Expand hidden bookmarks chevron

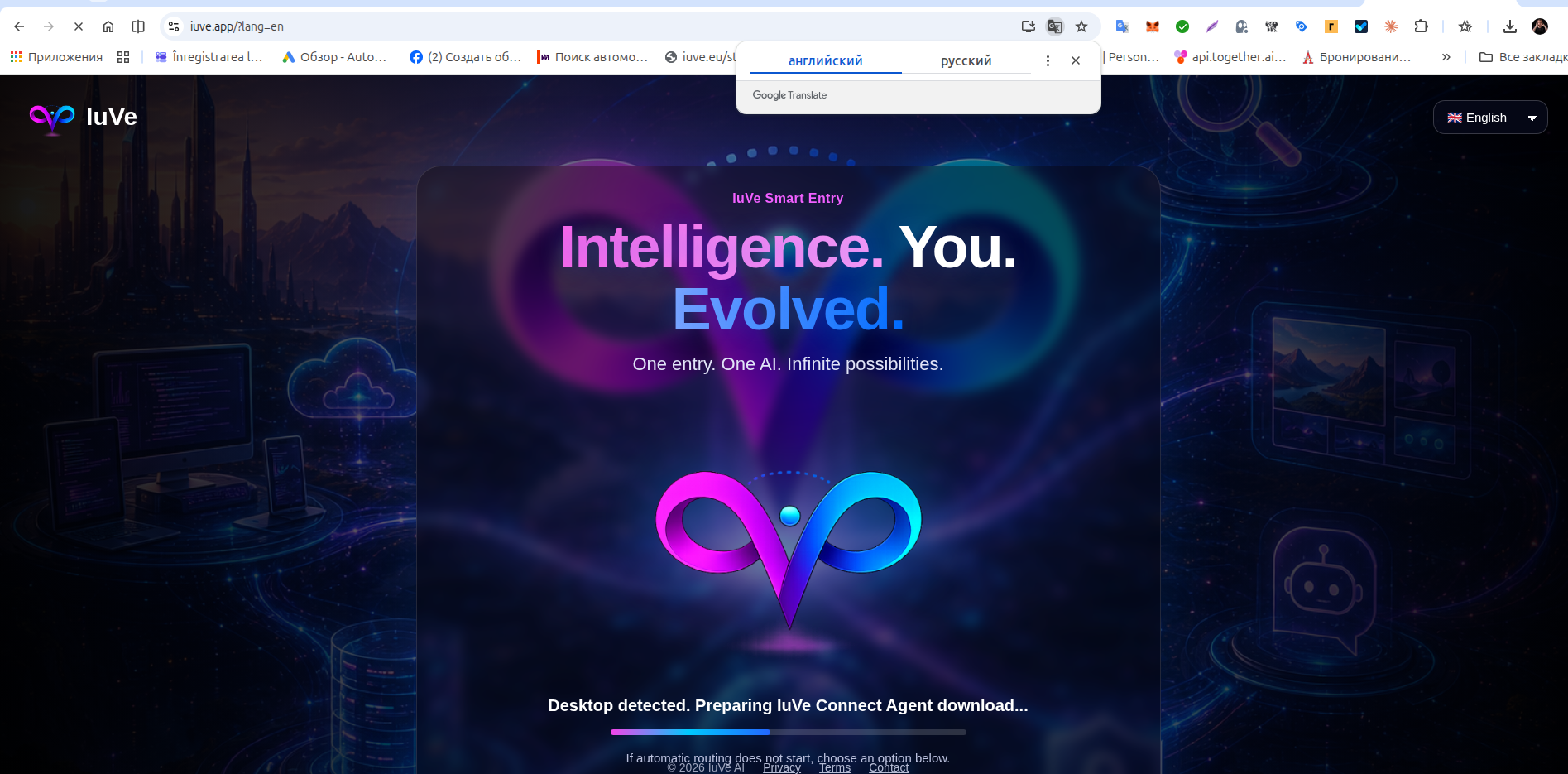tap(1446, 57)
